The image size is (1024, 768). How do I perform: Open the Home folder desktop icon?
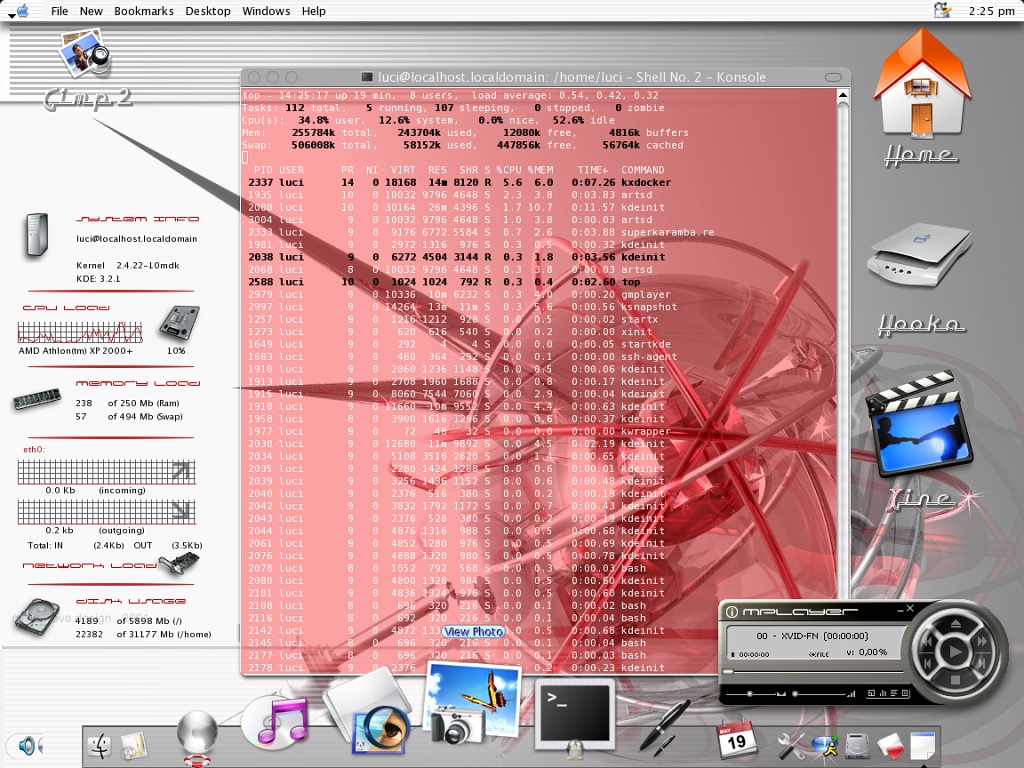[921, 85]
